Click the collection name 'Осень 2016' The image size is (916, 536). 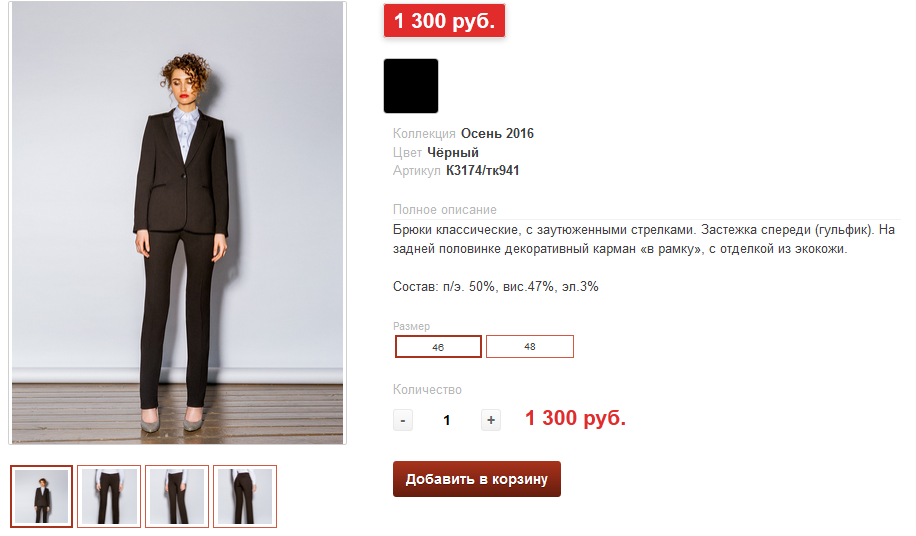[497, 133]
